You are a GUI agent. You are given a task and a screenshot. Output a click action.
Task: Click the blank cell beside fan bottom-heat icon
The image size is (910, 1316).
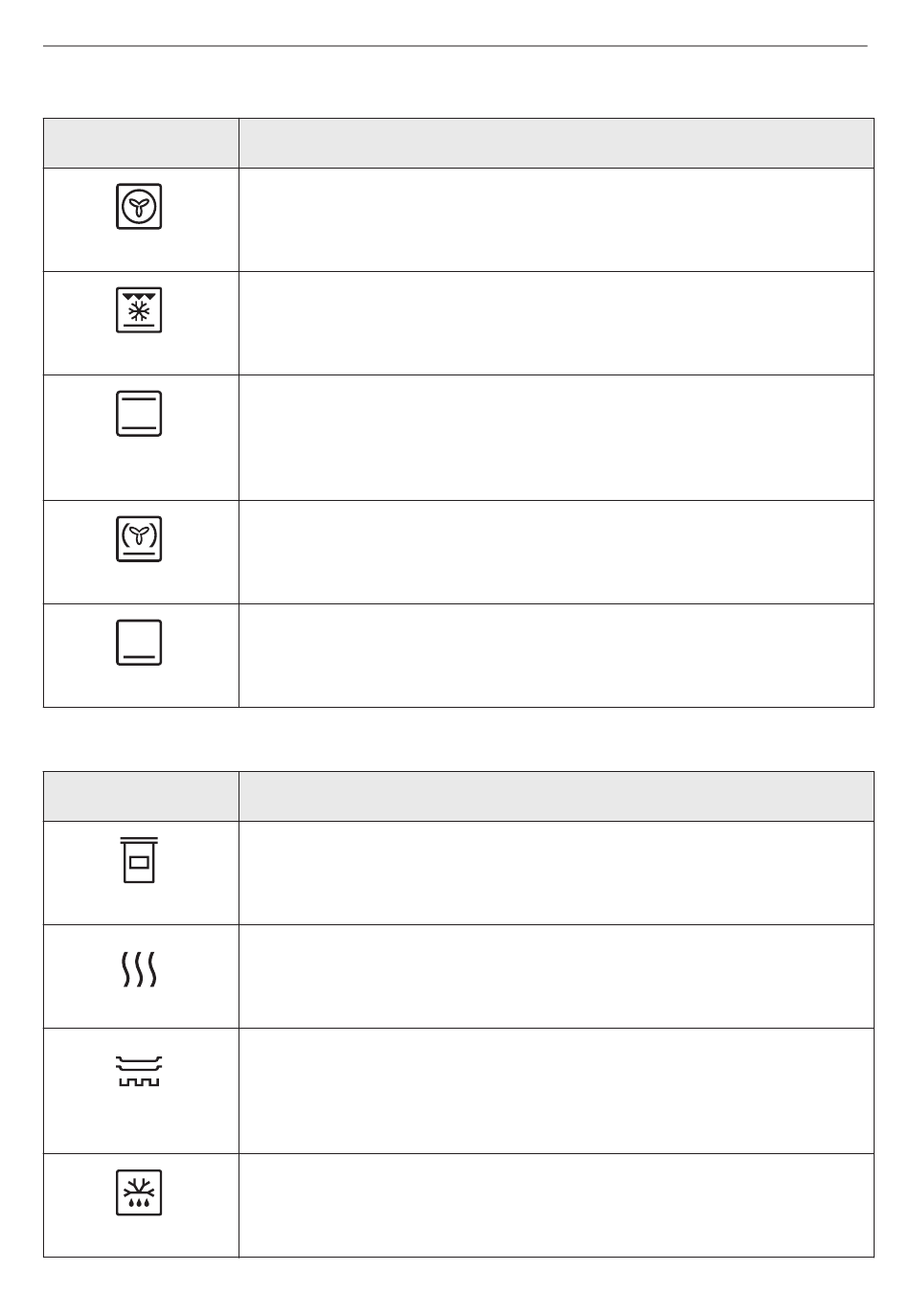557,553
